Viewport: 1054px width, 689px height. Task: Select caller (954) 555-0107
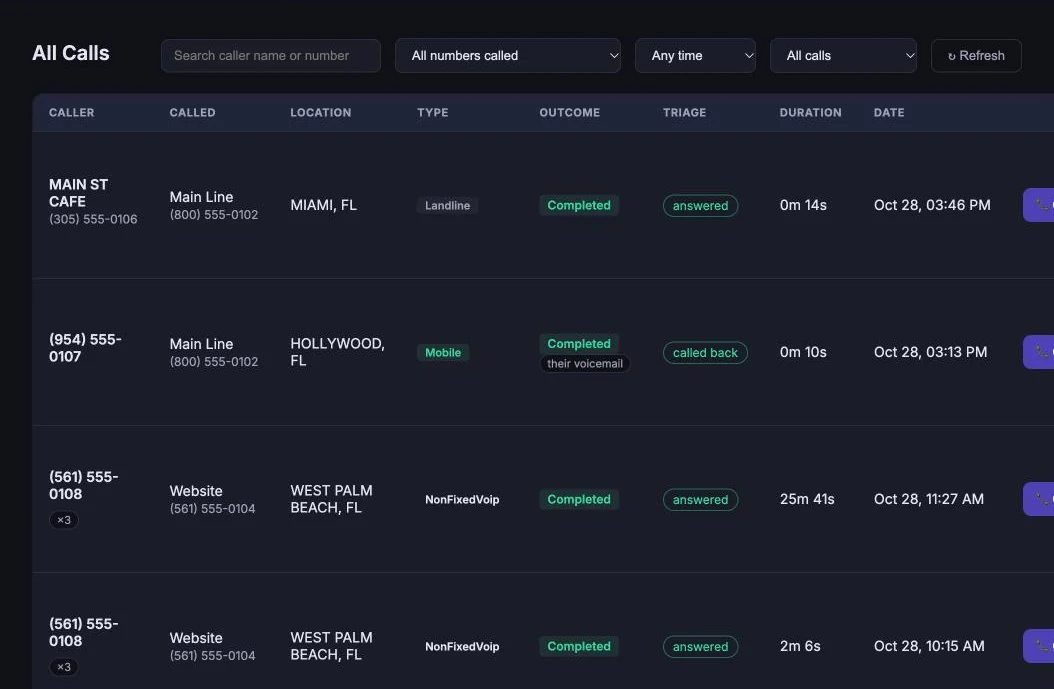pyautogui.click(x=85, y=348)
